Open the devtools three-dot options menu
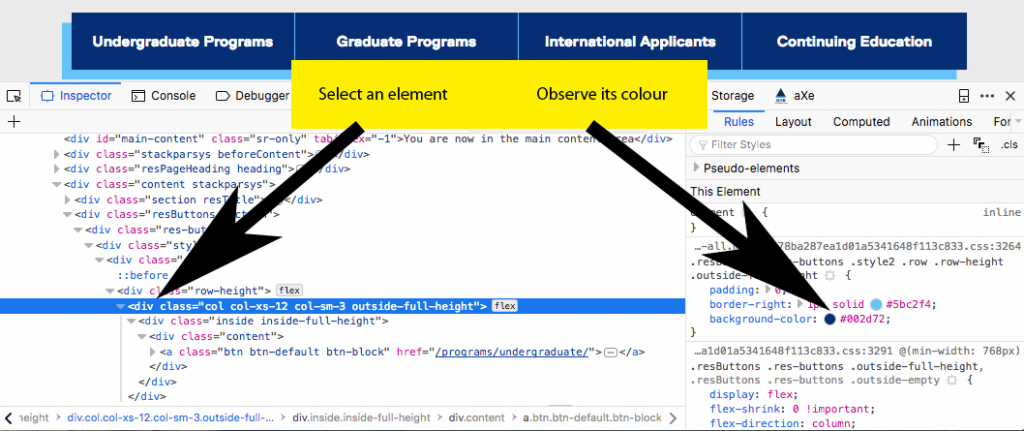The image size is (1024, 431). [987, 96]
